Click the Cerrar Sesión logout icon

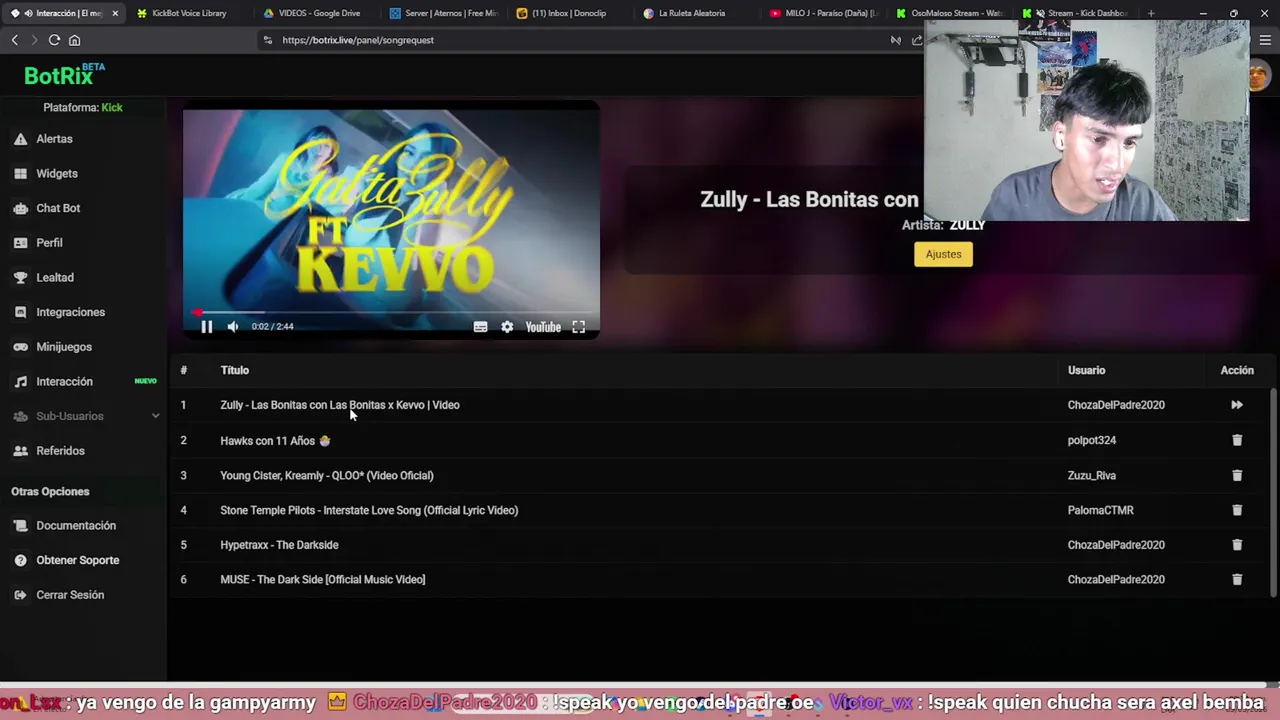20,595
